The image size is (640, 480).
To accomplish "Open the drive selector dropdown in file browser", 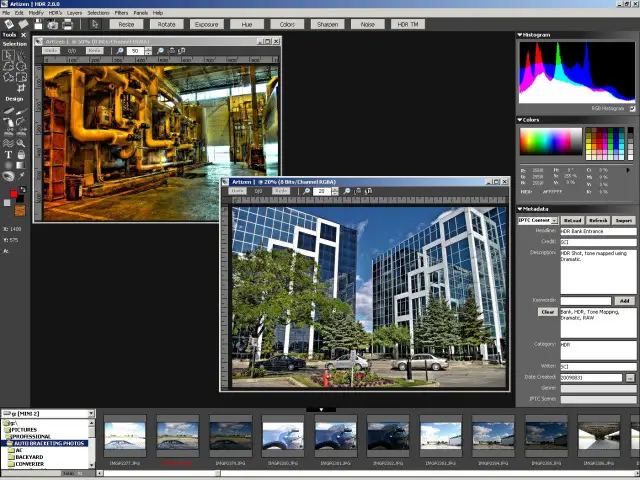I will click(90, 413).
